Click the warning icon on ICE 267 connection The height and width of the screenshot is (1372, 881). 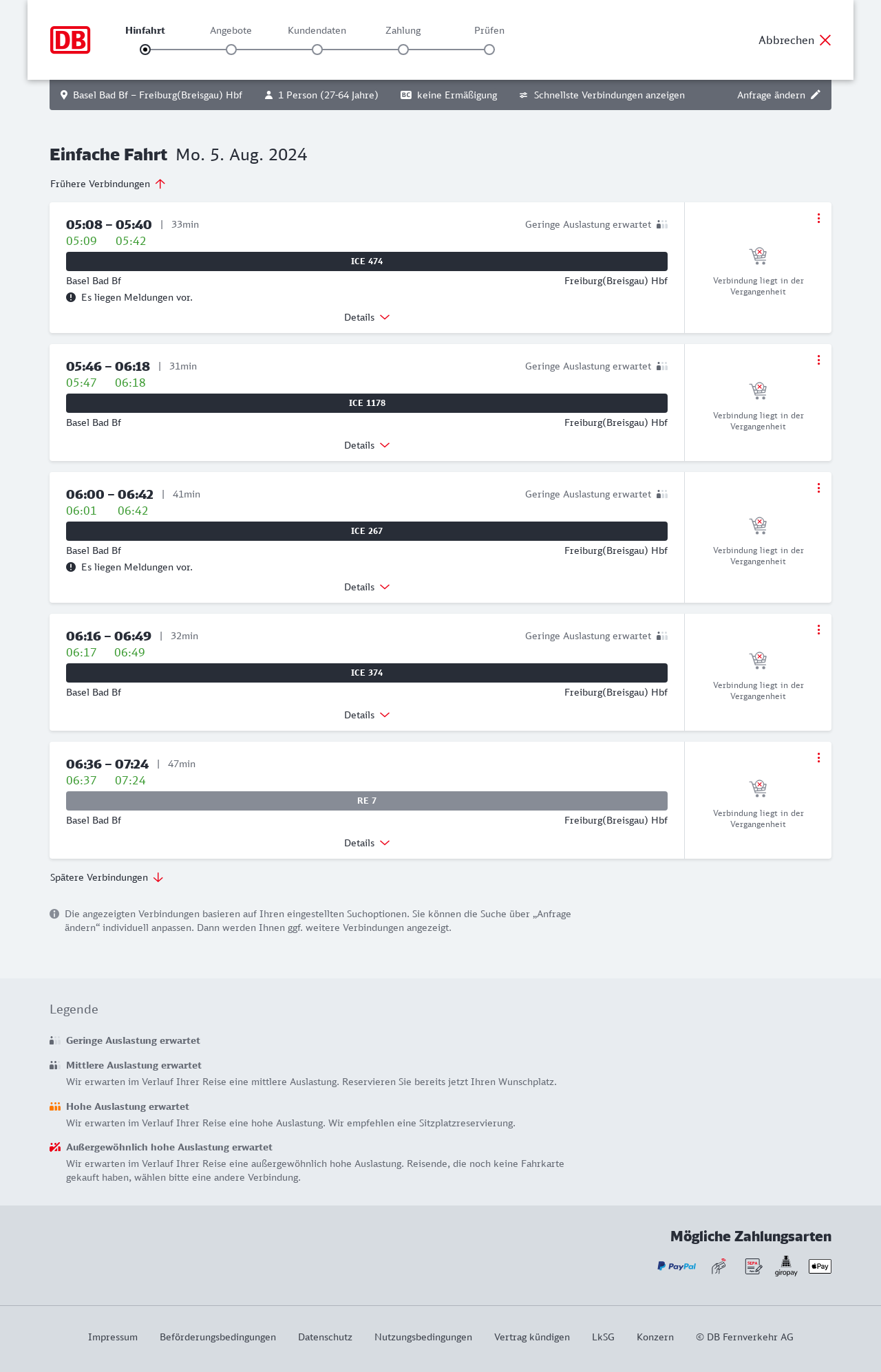[x=71, y=567]
